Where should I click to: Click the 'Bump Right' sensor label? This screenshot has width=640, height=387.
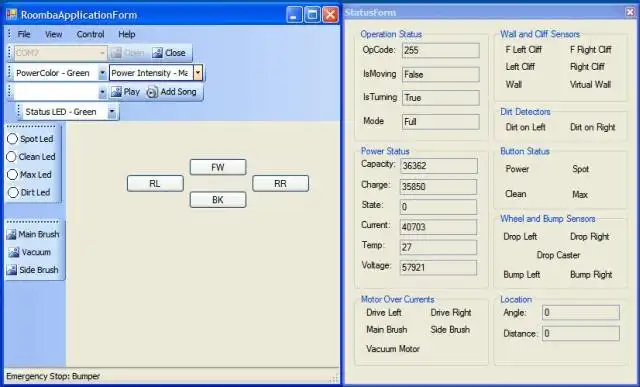591,274
